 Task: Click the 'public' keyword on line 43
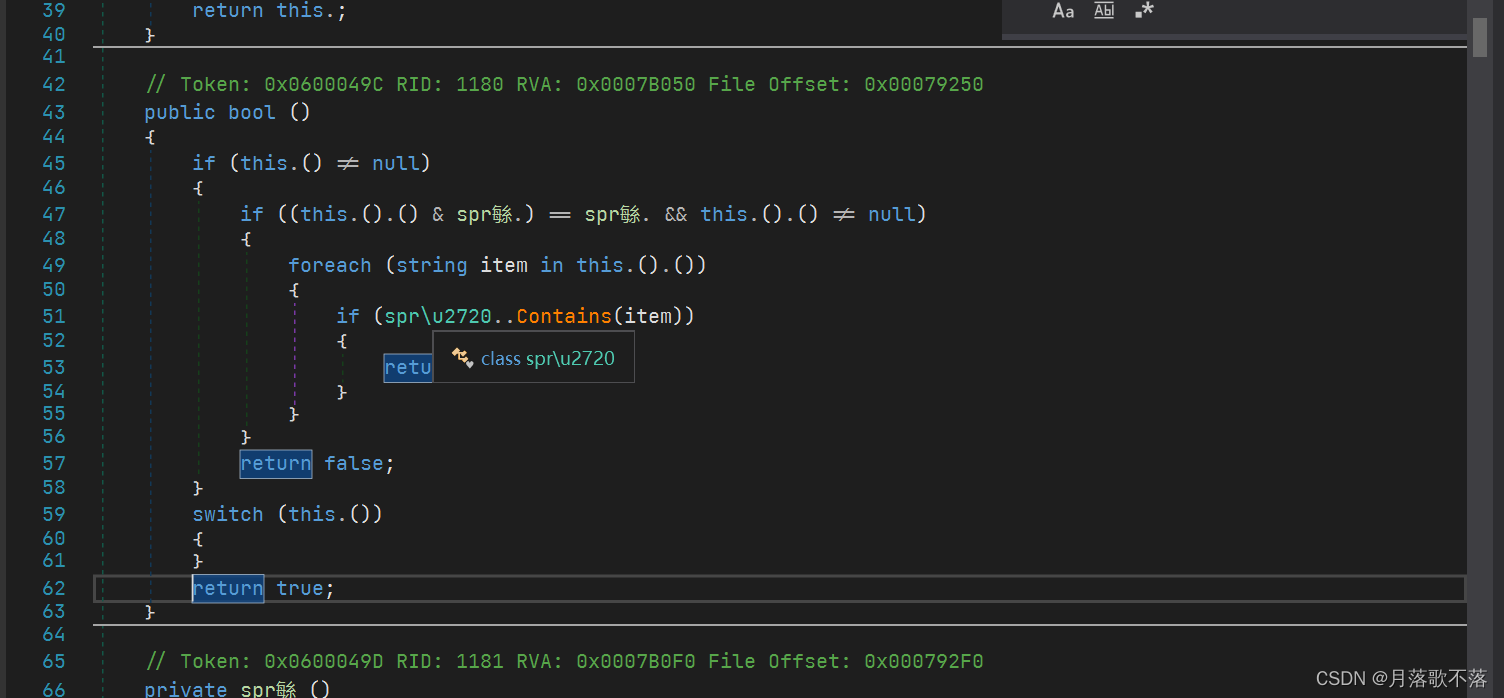tap(180, 112)
